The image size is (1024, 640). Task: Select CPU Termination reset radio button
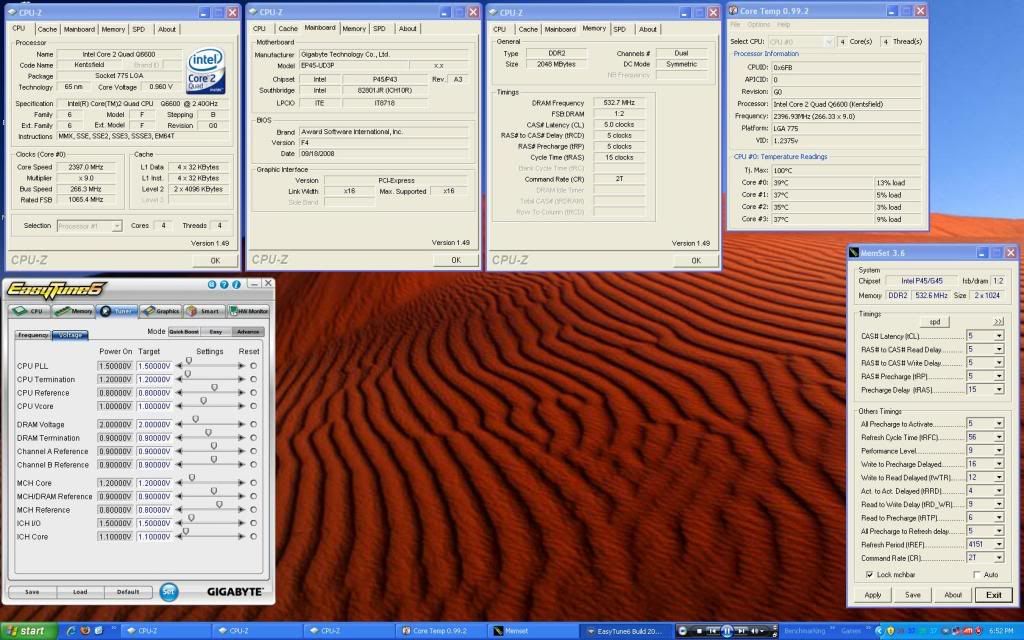click(253, 379)
